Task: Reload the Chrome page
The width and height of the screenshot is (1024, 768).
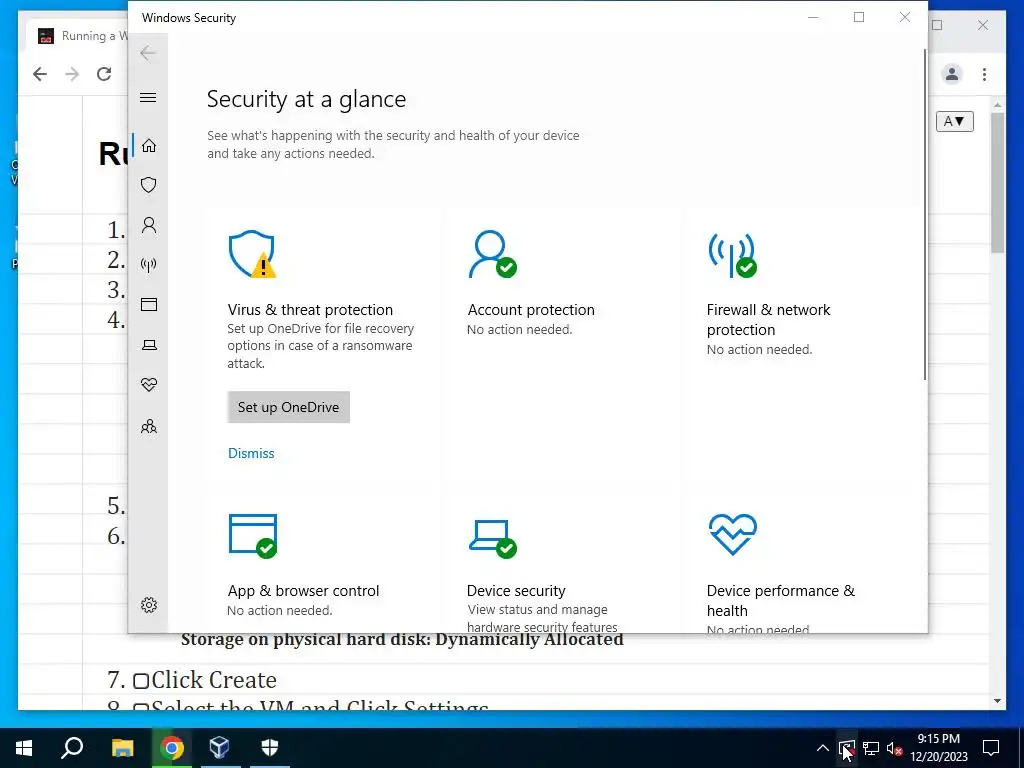Action: (104, 74)
